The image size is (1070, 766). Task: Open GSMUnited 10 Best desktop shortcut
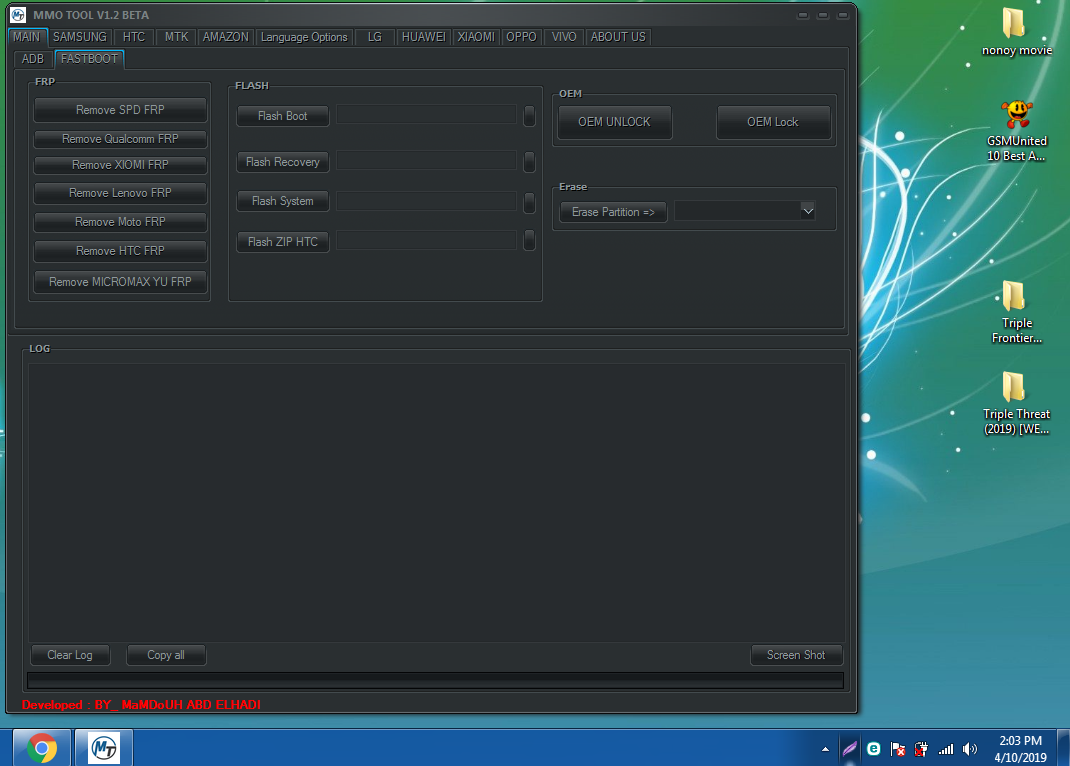coord(1016,131)
